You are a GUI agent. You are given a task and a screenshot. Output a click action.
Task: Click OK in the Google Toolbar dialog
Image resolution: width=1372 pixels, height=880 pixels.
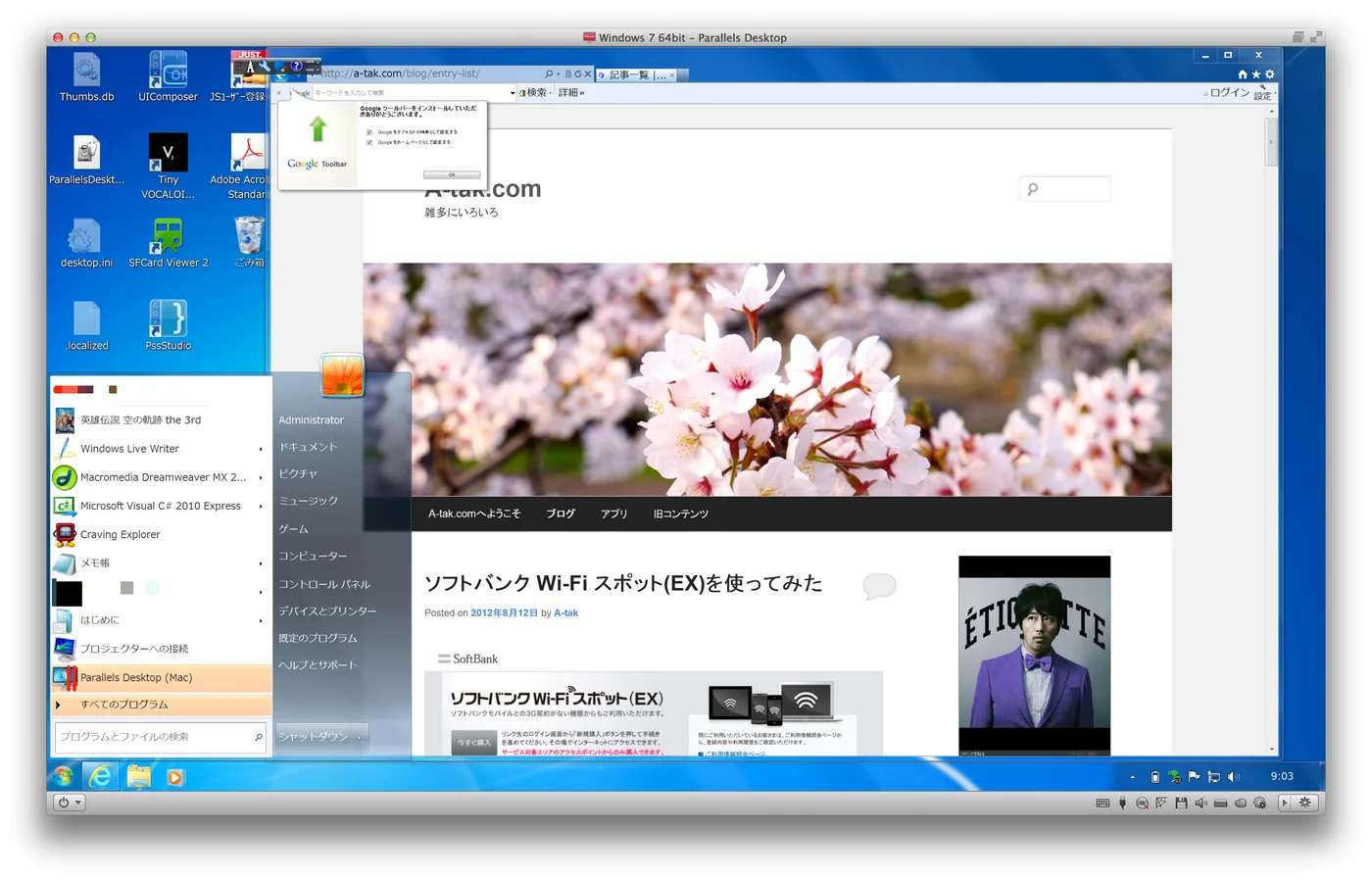pyautogui.click(x=452, y=174)
